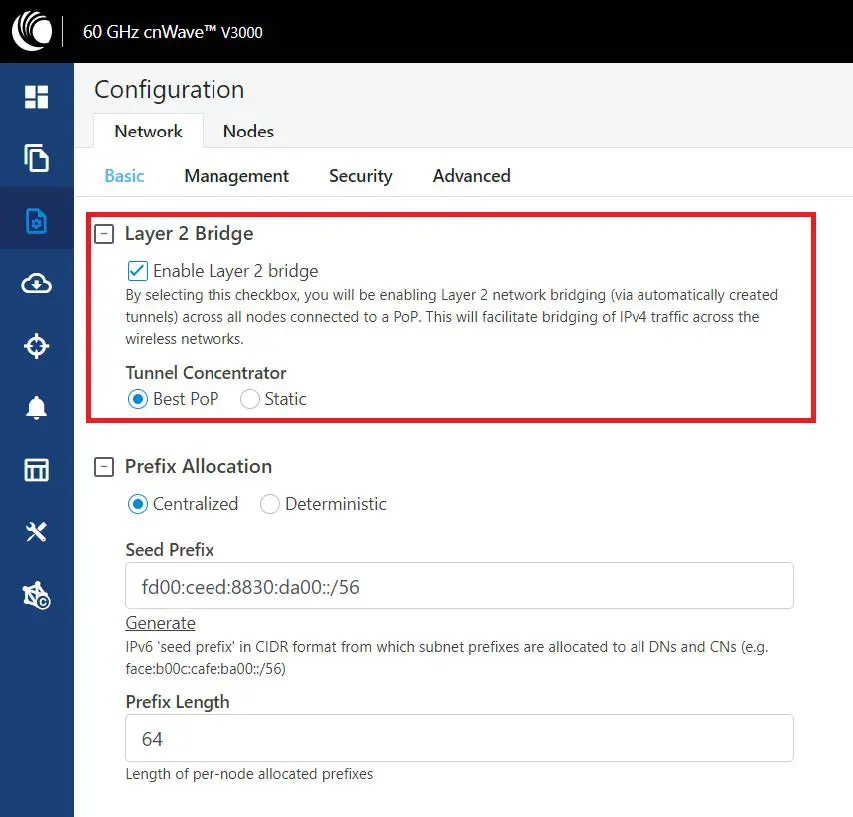The width and height of the screenshot is (853, 817).
Task: Click the Prefix Length input field
Action: [x=459, y=739]
